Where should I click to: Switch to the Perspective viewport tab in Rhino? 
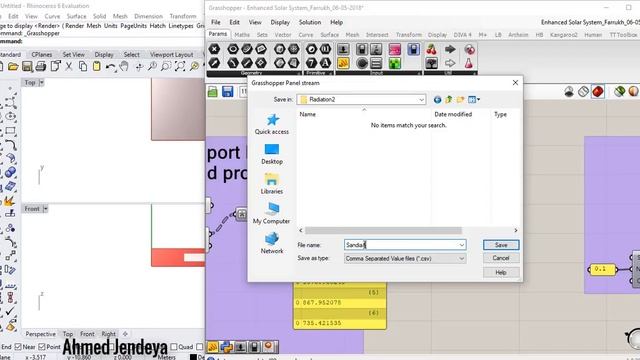[x=40, y=334]
